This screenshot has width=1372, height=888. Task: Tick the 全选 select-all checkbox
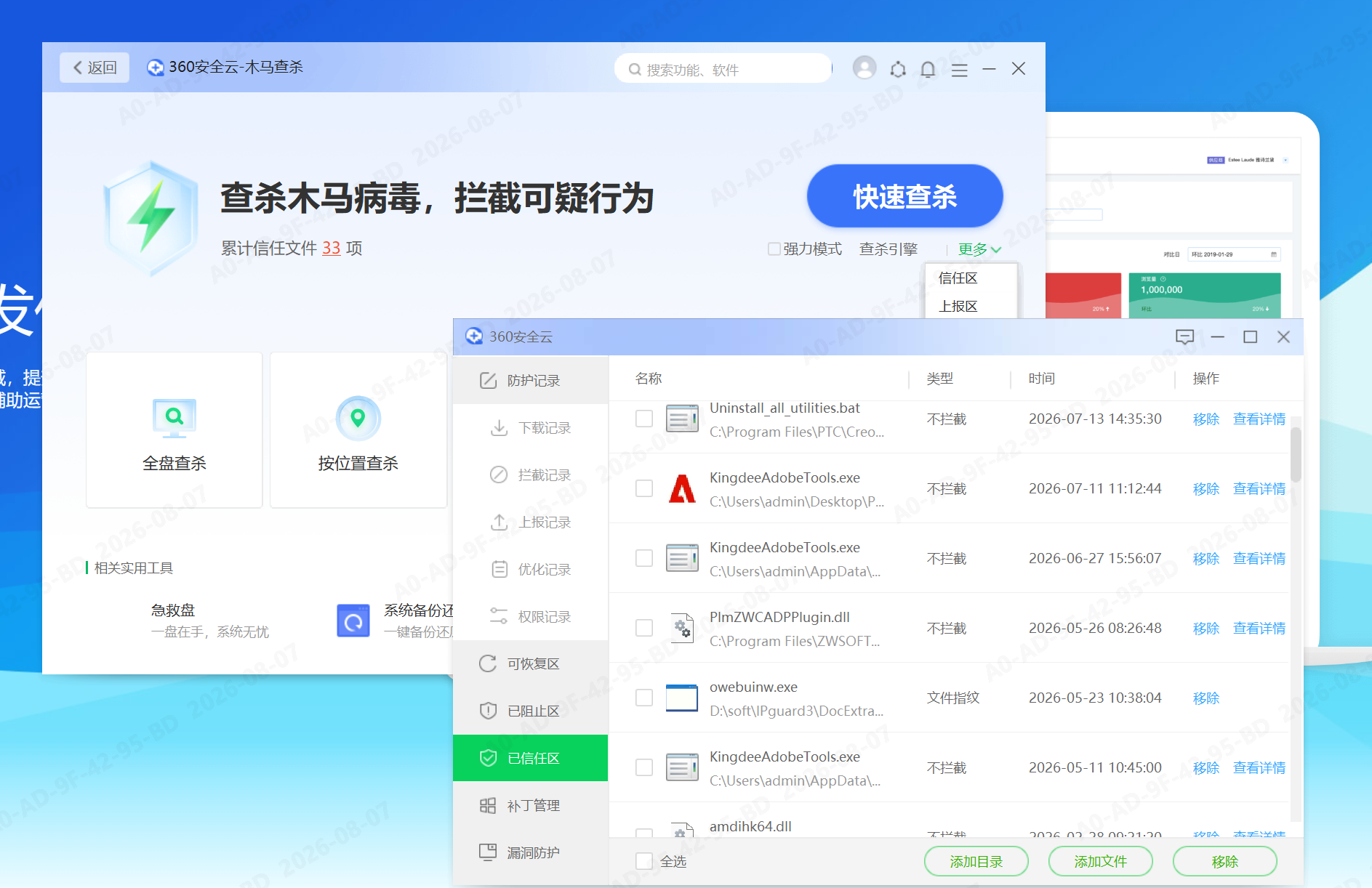click(644, 861)
